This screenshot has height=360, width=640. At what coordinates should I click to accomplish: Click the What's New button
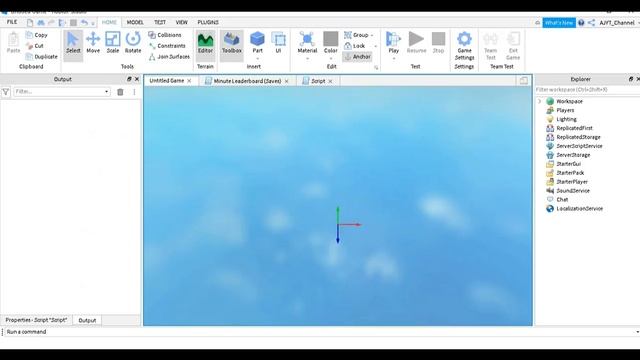coord(559,23)
